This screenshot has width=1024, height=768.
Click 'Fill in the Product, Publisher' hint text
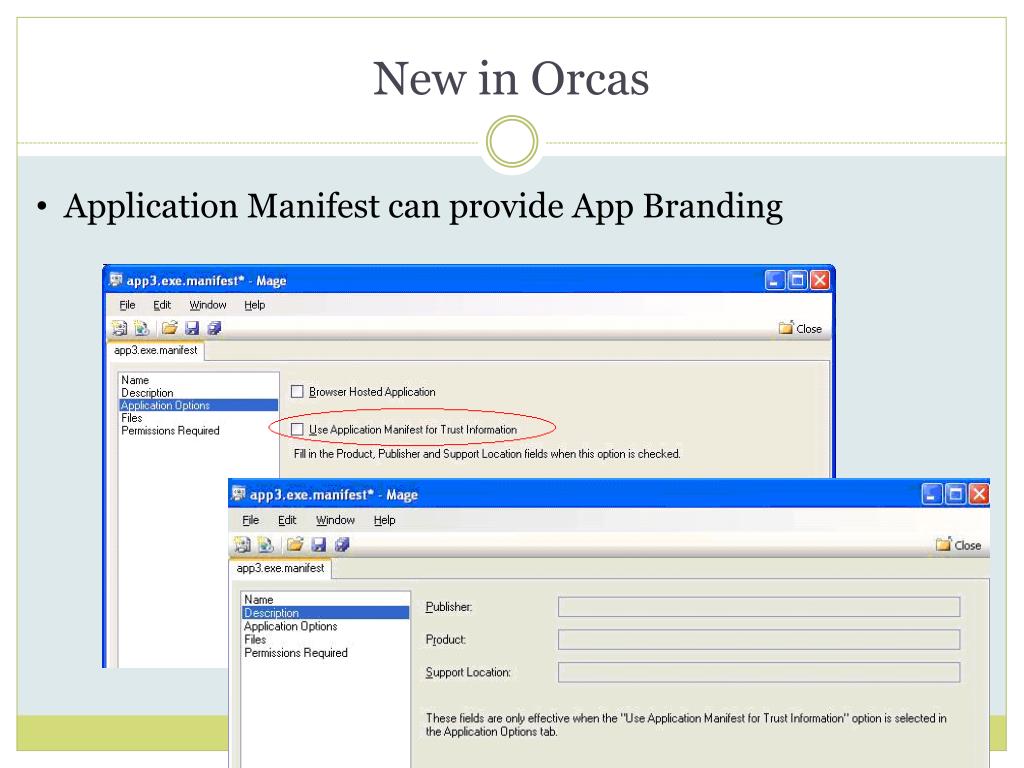[x=487, y=453]
